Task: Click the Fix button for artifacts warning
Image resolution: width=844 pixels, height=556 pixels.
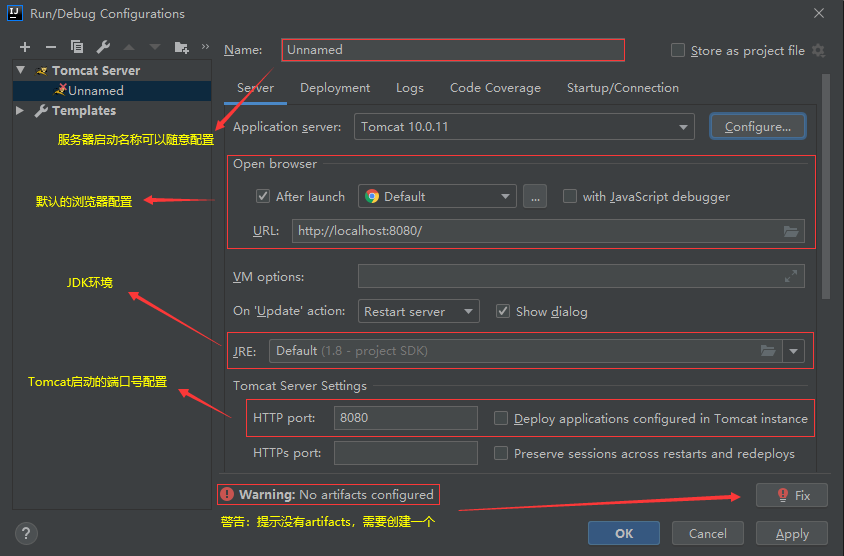Action: (792, 495)
